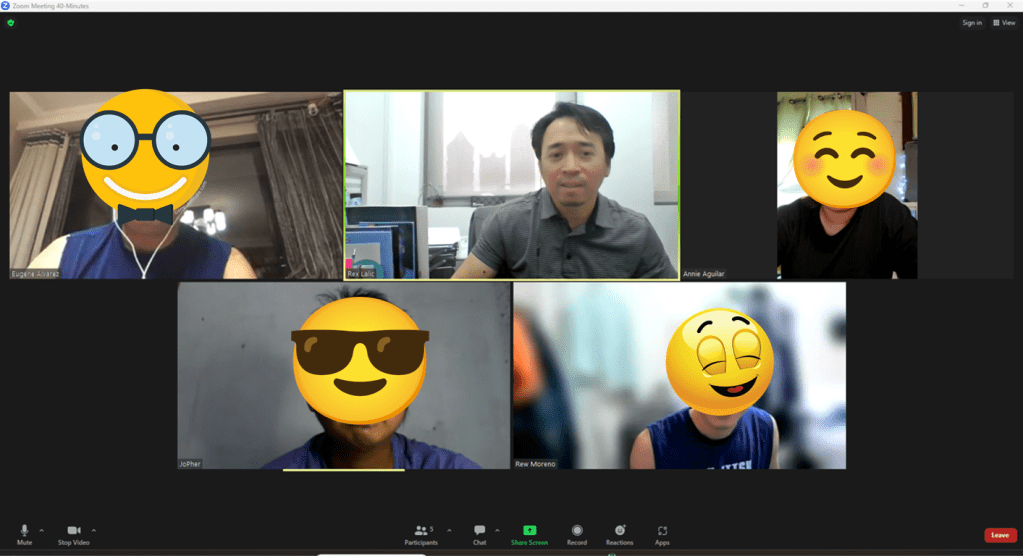The width and height of the screenshot is (1023, 556).
Task: Select Rew Moreno's video tile
Action: (x=679, y=375)
